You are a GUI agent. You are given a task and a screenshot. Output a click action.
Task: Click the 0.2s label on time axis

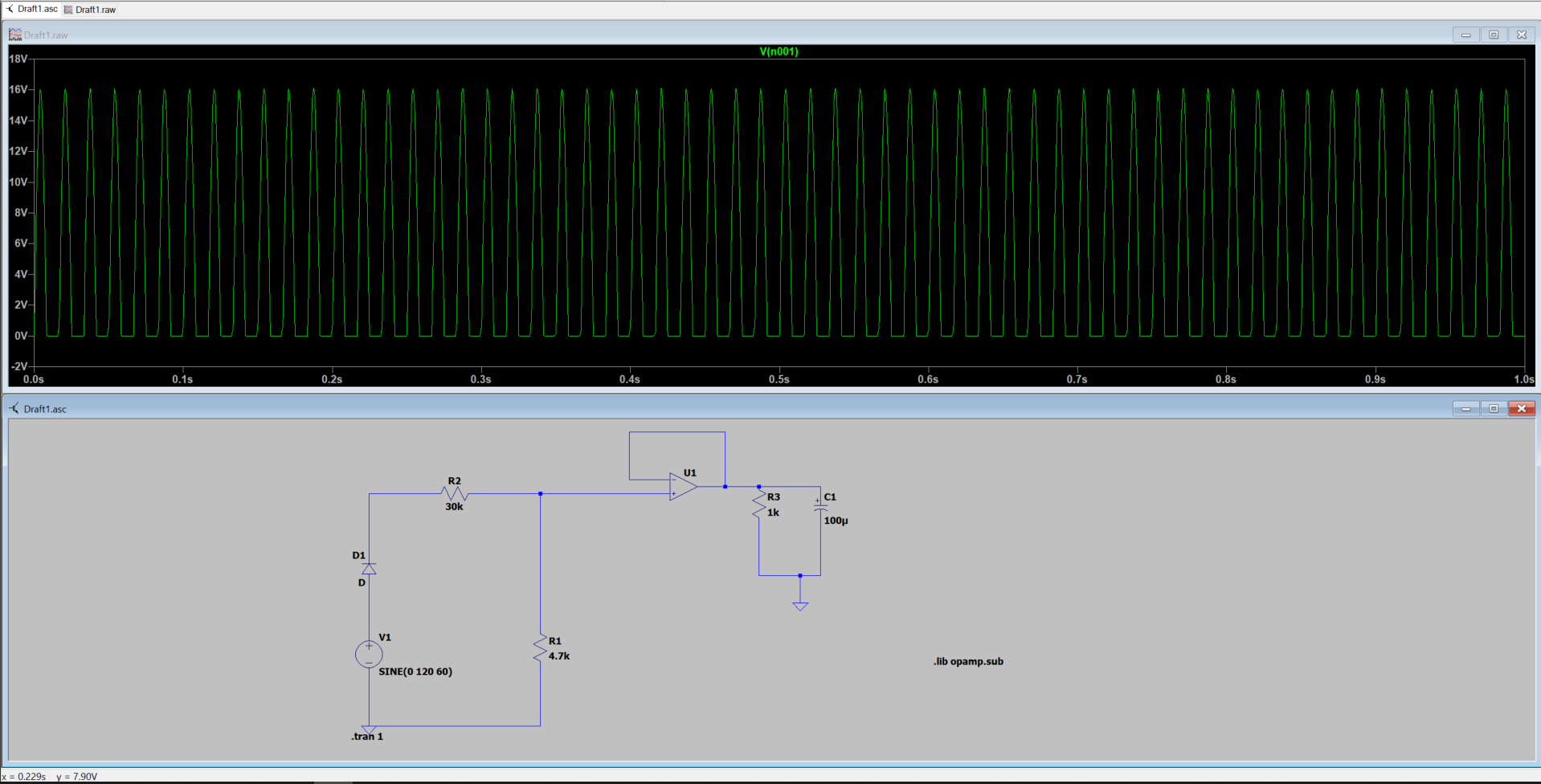(332, 379)
